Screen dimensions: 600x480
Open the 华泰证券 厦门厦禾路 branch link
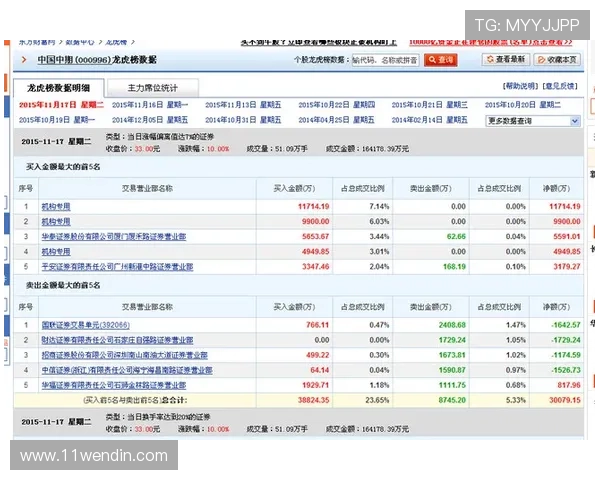click(x=114, y=237)
